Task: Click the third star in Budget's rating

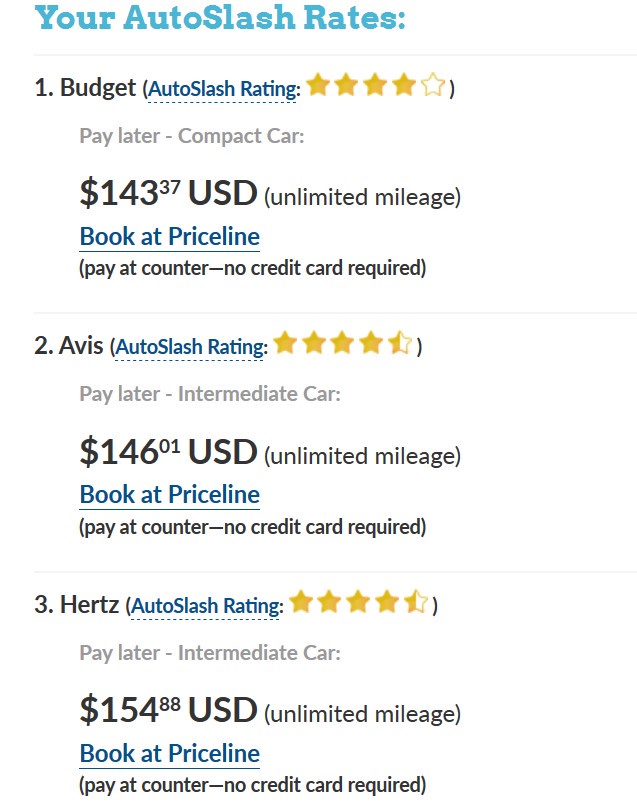Action: pos(375,86)
